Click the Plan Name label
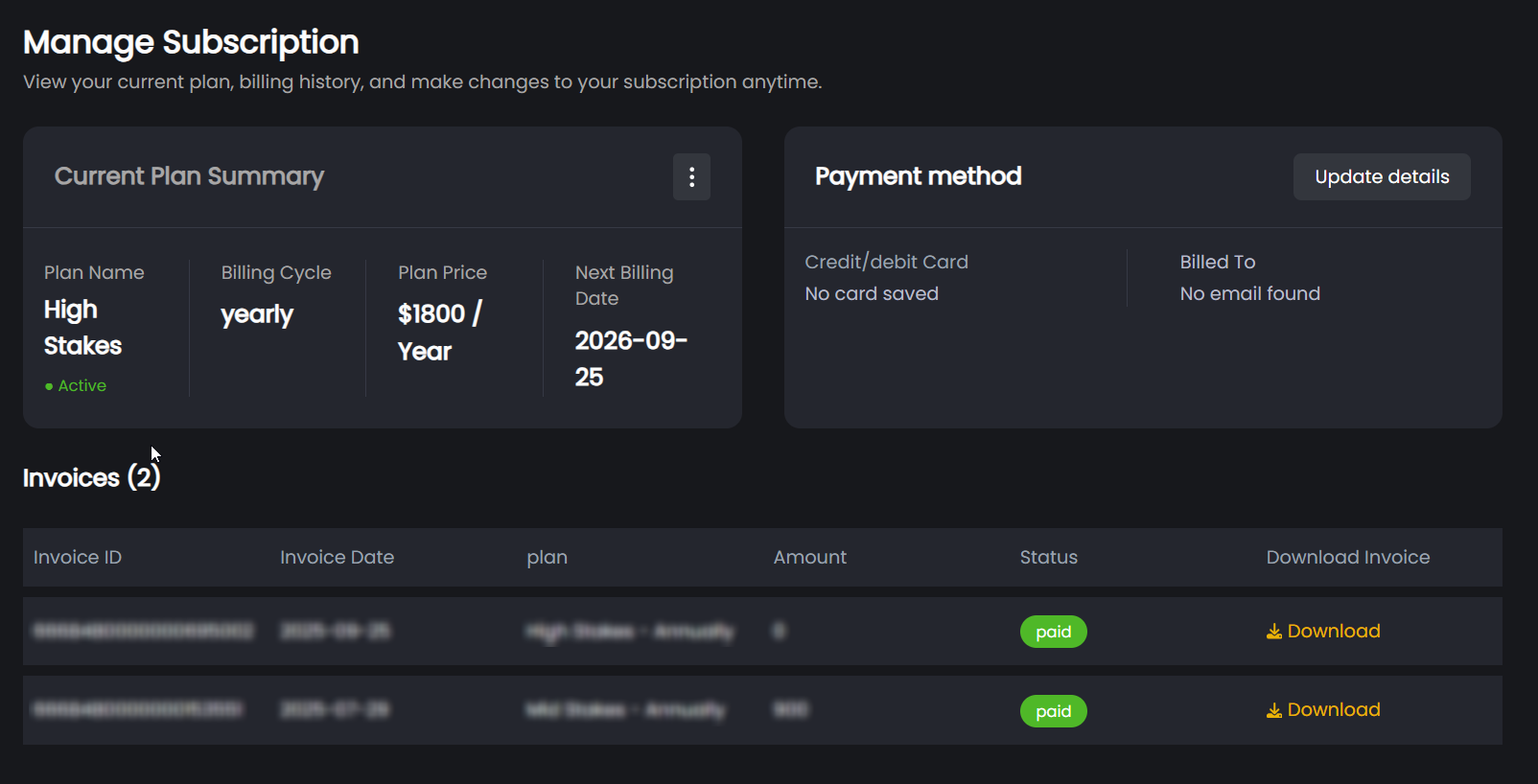1538x784 pixels. tap(94, 273)
